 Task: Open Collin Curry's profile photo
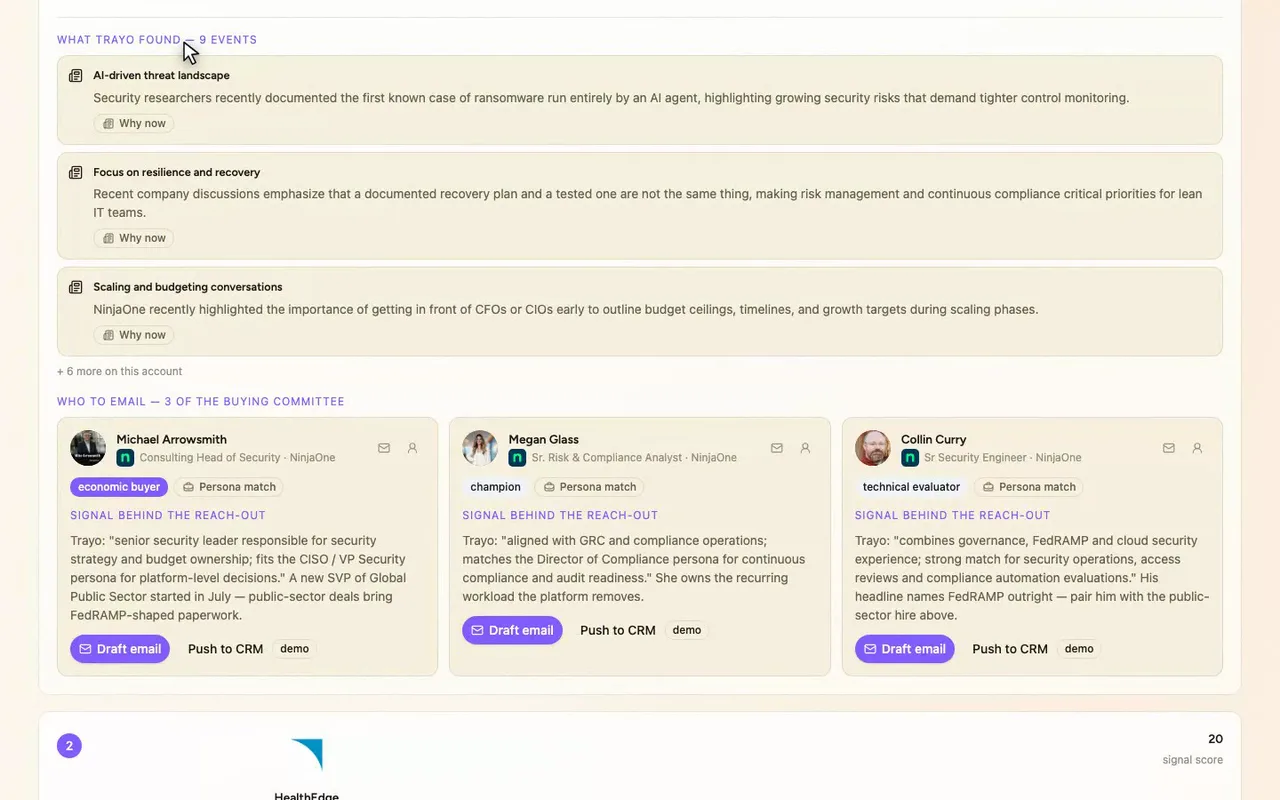[873, 448]
